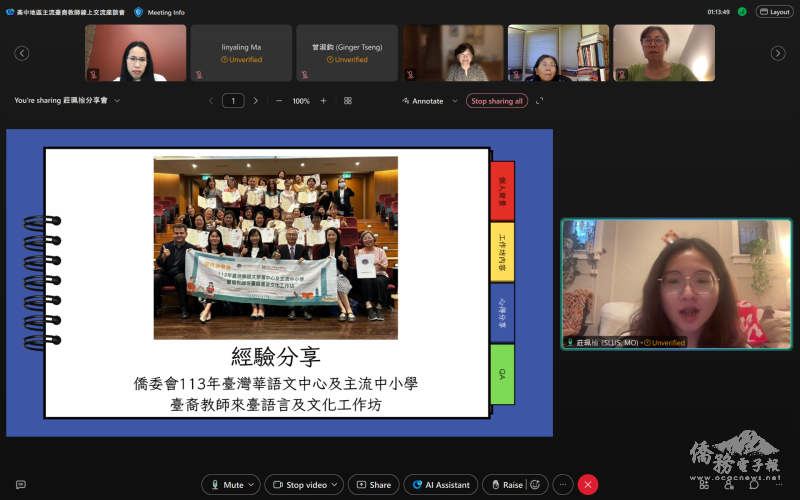This screenshot has height=500, width=800.
Task: Click the mic icon beside the speaker name
Action: click(x=570, y=342)
